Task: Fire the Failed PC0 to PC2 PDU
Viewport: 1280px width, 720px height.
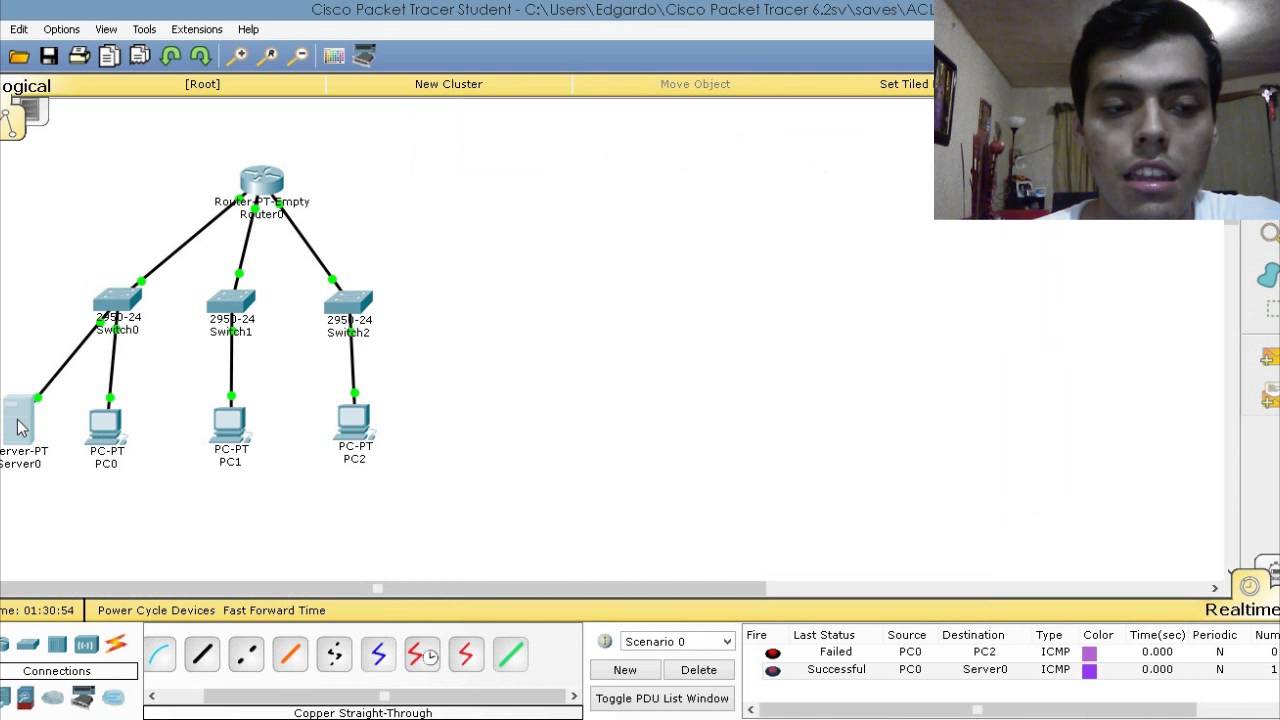Action: pyautogui.click(x=773, y=653)
